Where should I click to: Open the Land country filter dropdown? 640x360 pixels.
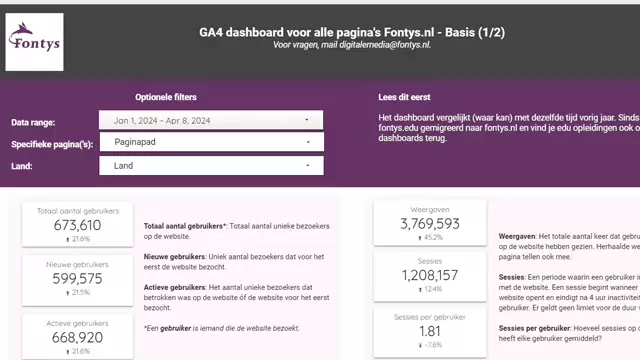point(211,165)
